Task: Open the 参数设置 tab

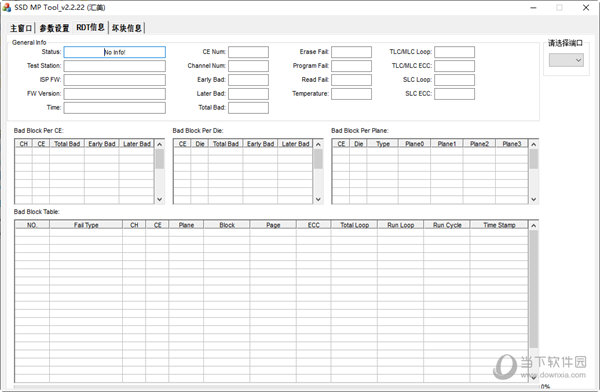Action: [x=54, y=28]
